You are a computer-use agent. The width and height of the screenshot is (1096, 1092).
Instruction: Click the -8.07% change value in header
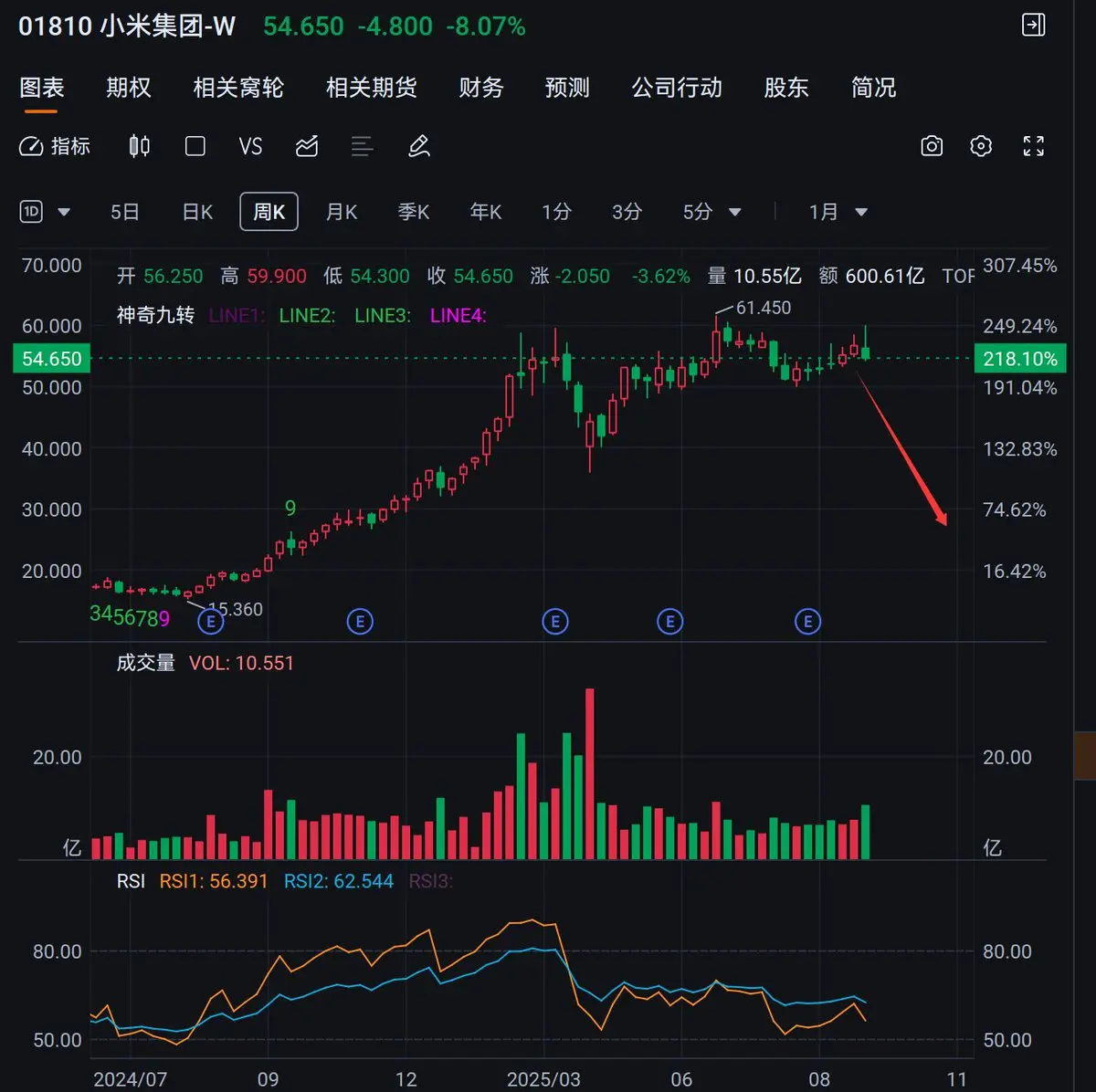(x=486, y=26)
